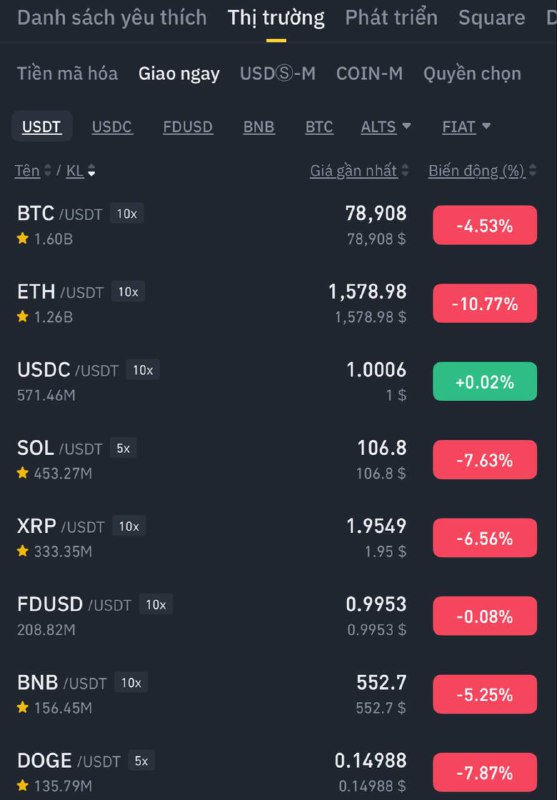557x800 pixels.
Task: Toggle the XRP/USDT favorite star
Action: click(22, 551)
